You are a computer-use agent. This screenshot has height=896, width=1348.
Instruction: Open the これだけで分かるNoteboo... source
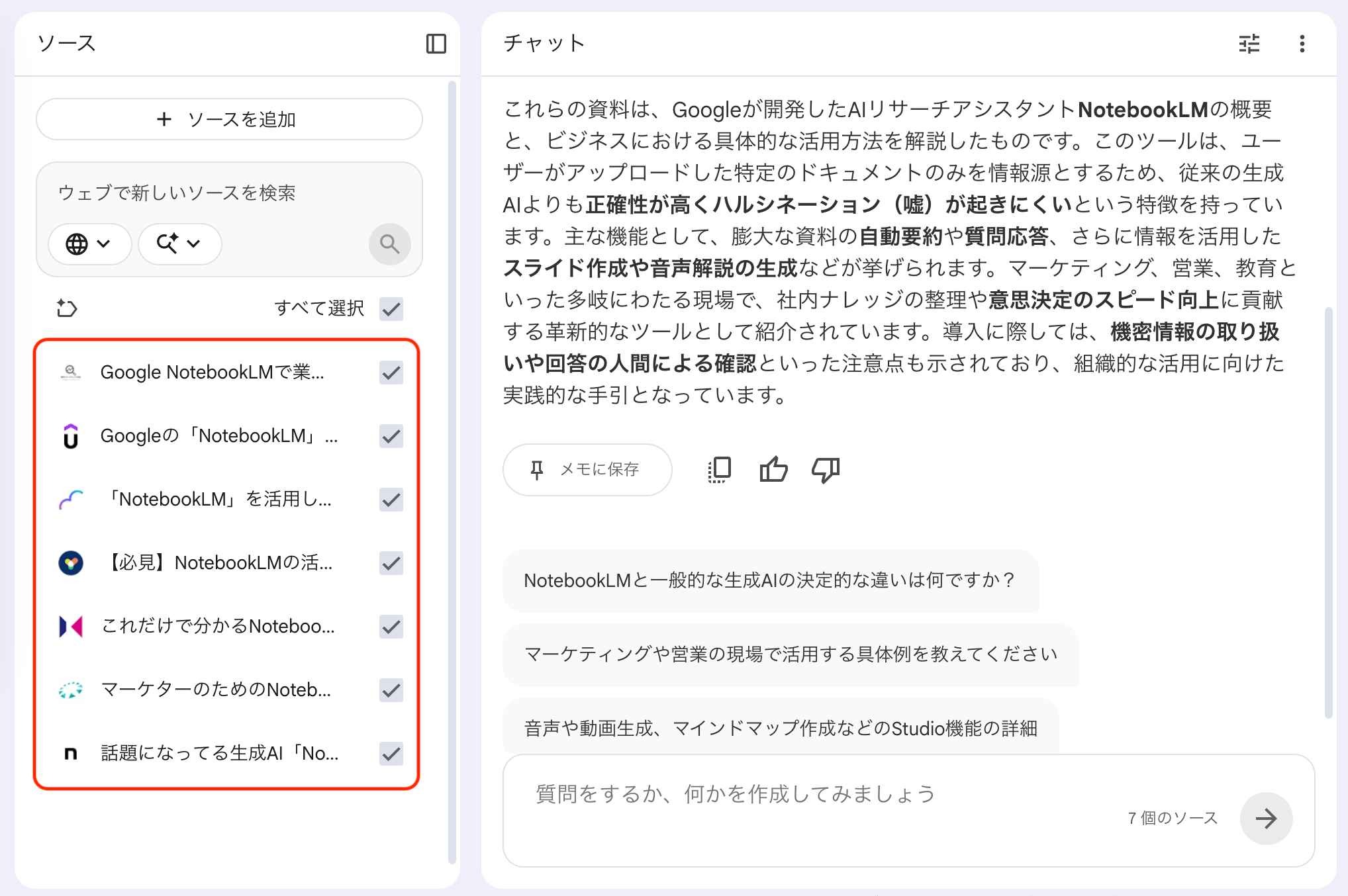point(218,627)
